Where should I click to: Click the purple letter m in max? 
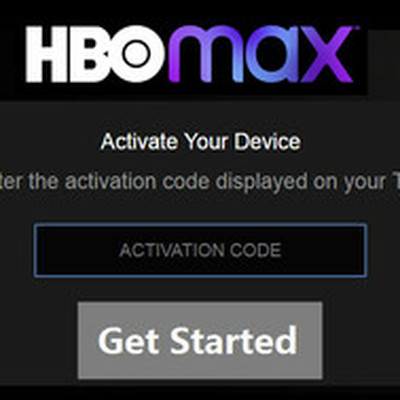click(203, 55)
